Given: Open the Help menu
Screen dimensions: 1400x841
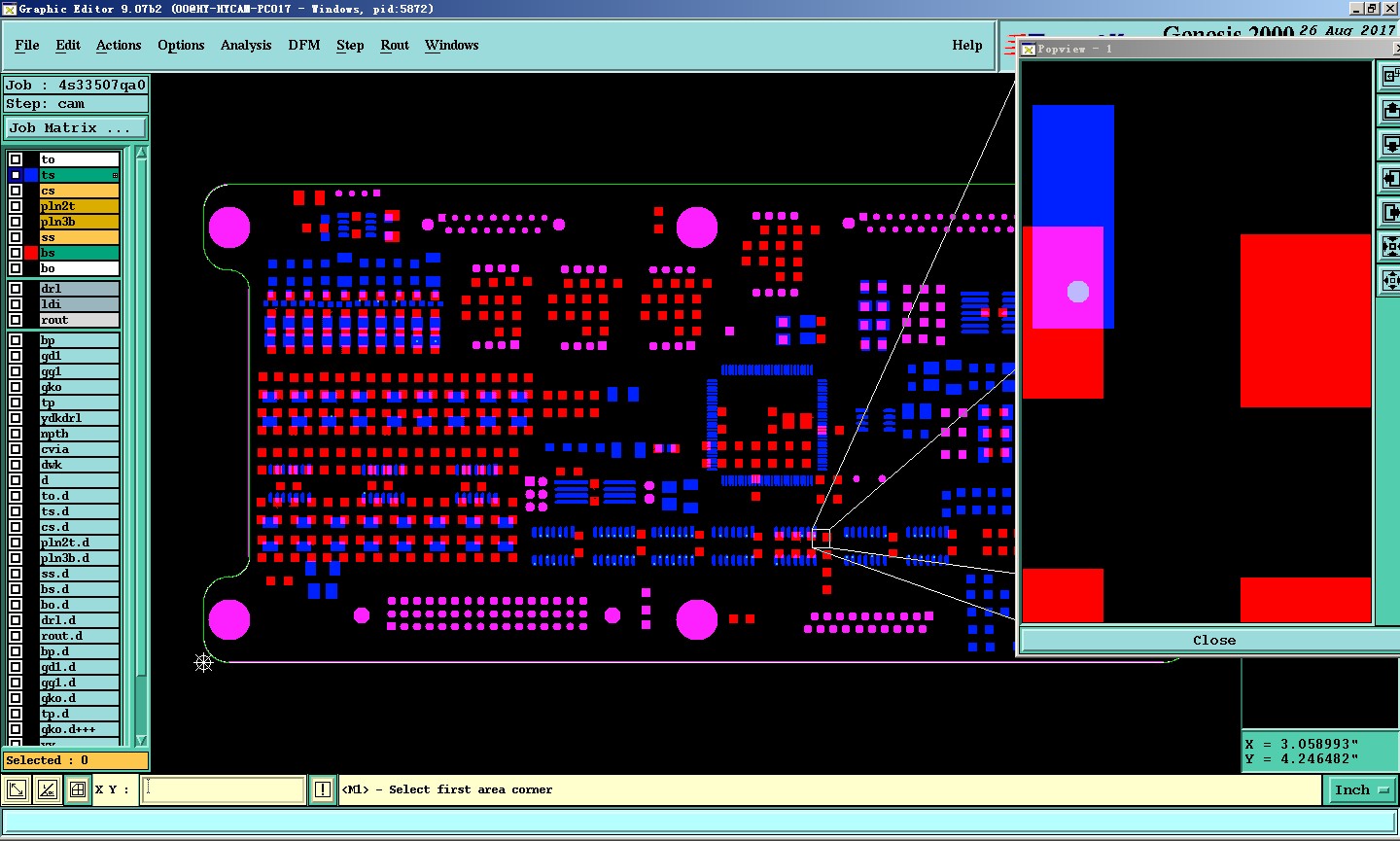Looking at the screenshot, I should (x=966, y=45).
